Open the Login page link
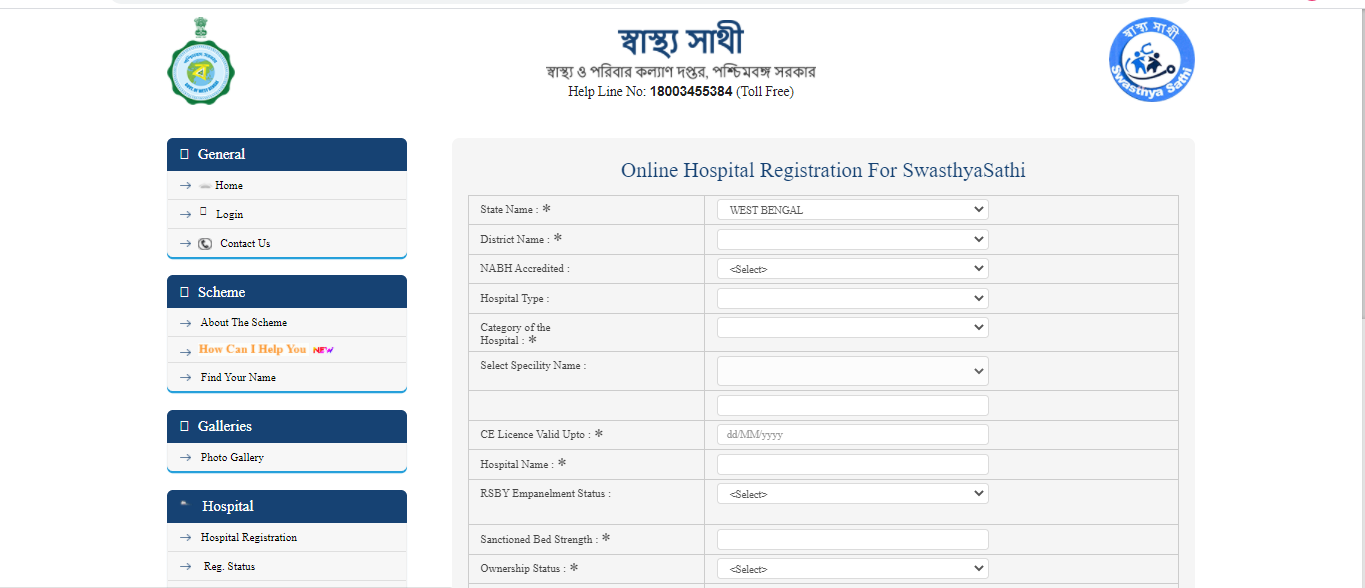Screen dimensions: 1365x588 coord(229,215)
